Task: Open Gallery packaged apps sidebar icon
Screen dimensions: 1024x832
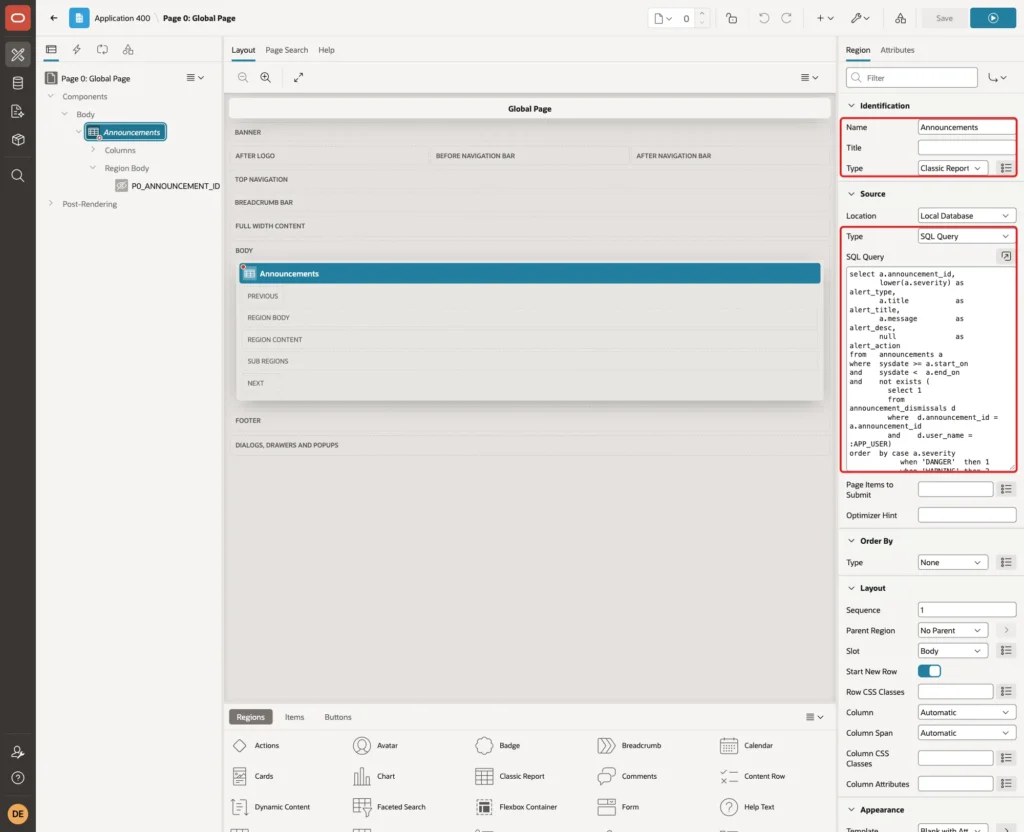Action: point(18,140)
